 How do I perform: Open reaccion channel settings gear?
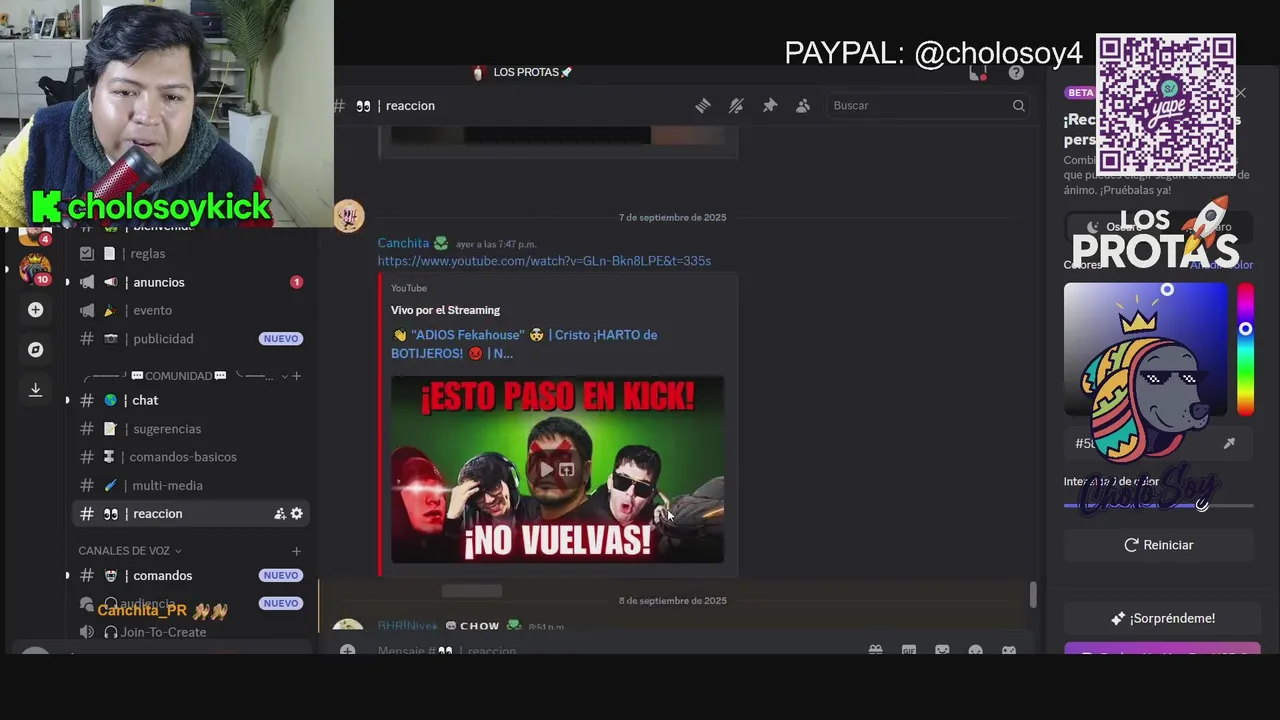tap(296, 514)
